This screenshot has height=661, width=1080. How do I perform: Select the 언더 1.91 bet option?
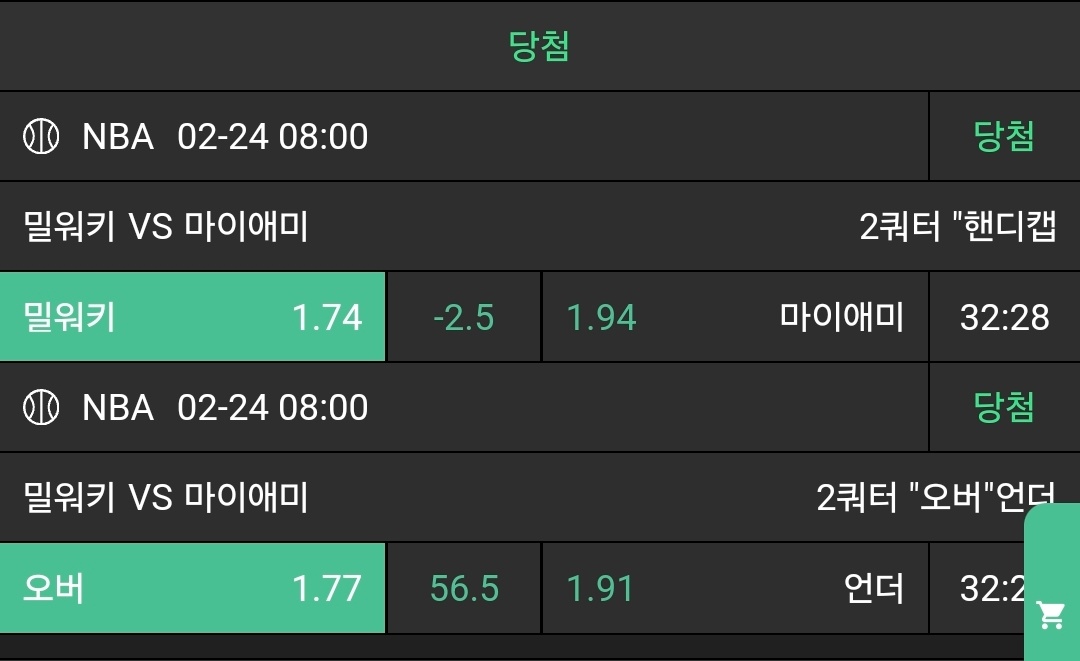click(x=735, y=589)
